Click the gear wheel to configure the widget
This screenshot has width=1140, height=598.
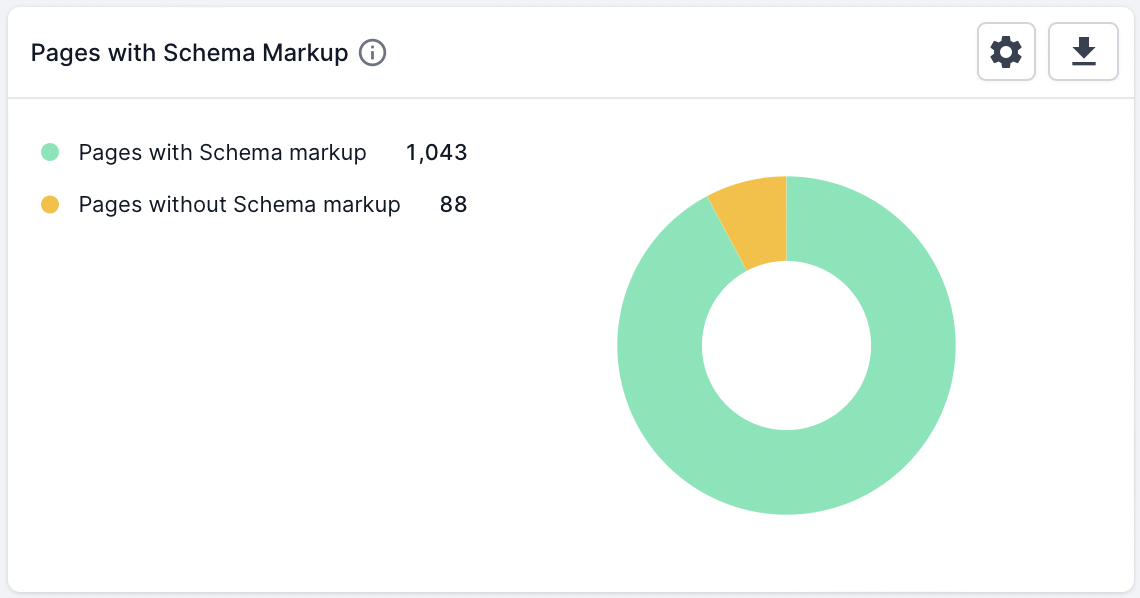1006,51
